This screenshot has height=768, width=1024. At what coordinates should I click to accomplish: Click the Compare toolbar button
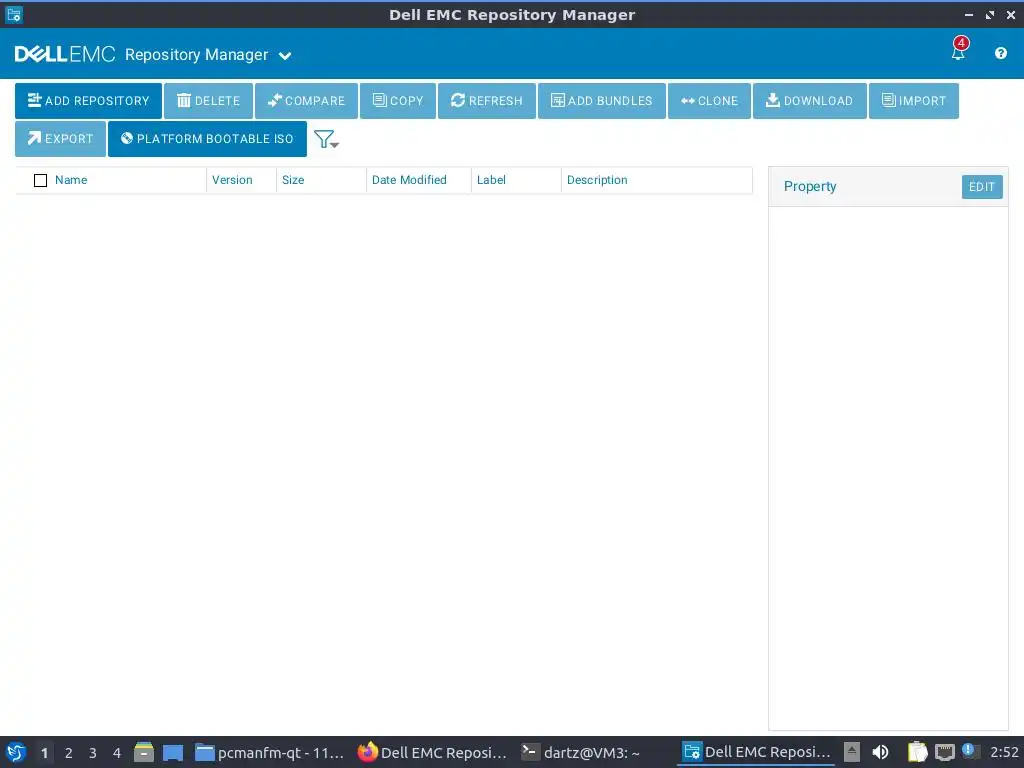tap(306, 101)
